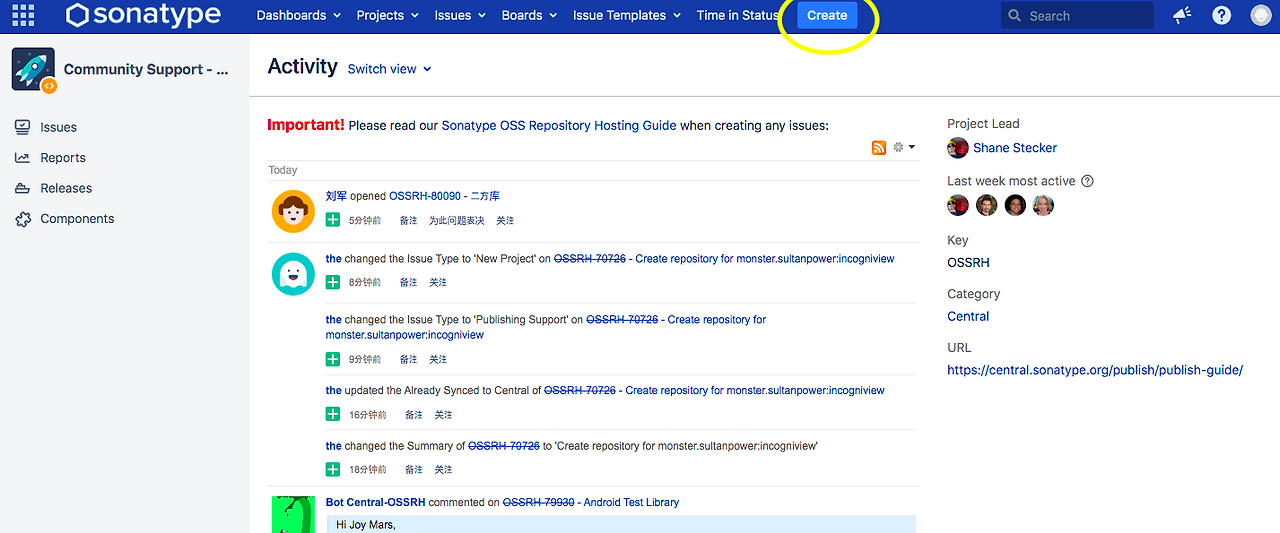Click the Reports chart sidebar icon
This screenshot has width=1280, height=533.
pos(22,158)
